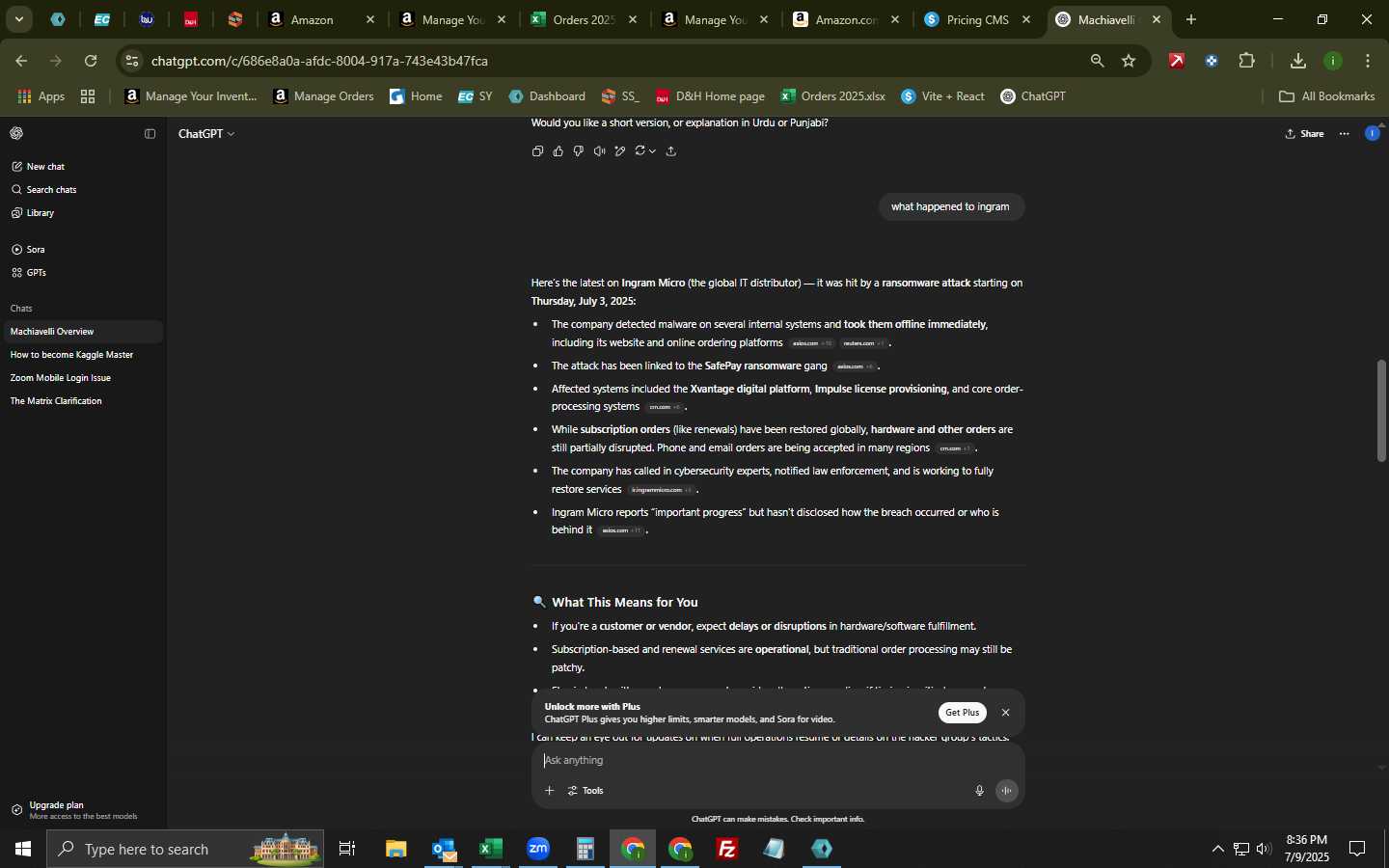The height and width of the screenshot is (868, 1389).
Task: Open the conversation options three-dot menu
Action: tap(1345, 134)
